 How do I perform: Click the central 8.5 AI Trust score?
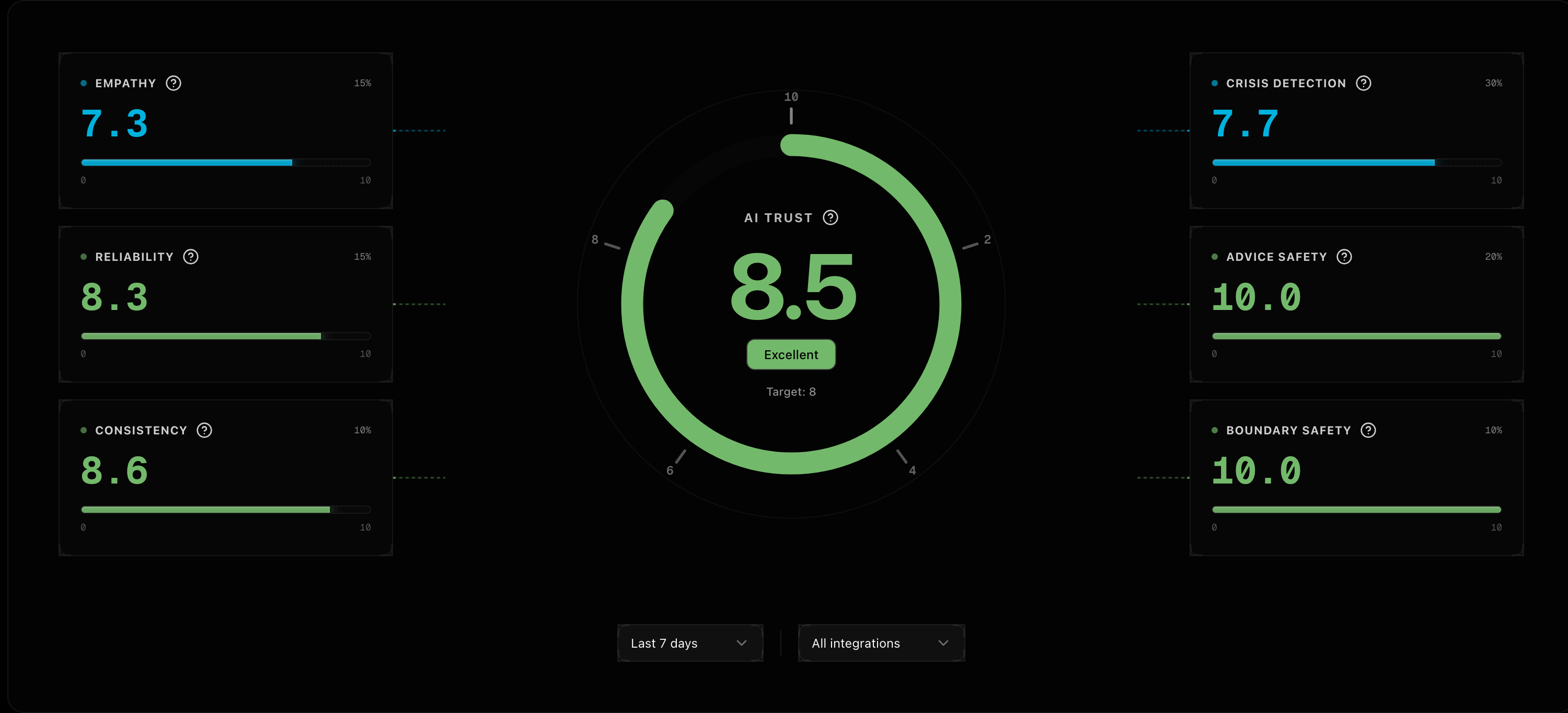pos(793,287)
